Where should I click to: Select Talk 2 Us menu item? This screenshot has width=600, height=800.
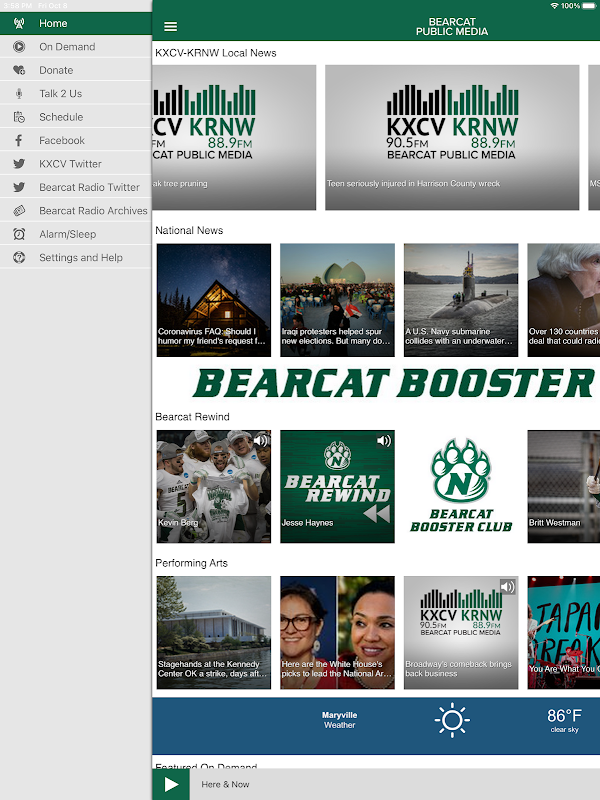[x=76, y=93]
